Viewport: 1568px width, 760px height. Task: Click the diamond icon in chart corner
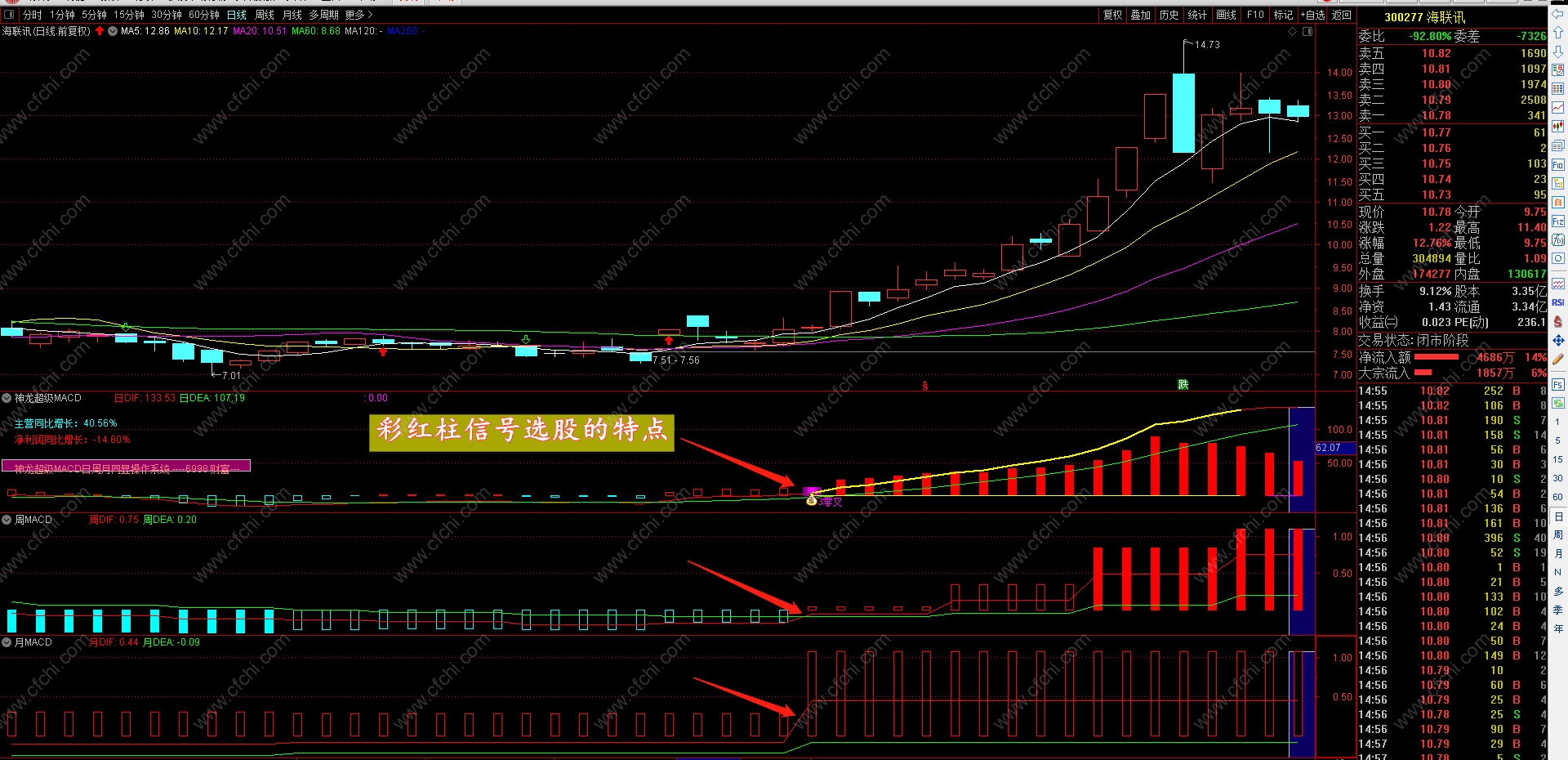click(1292, 32)
